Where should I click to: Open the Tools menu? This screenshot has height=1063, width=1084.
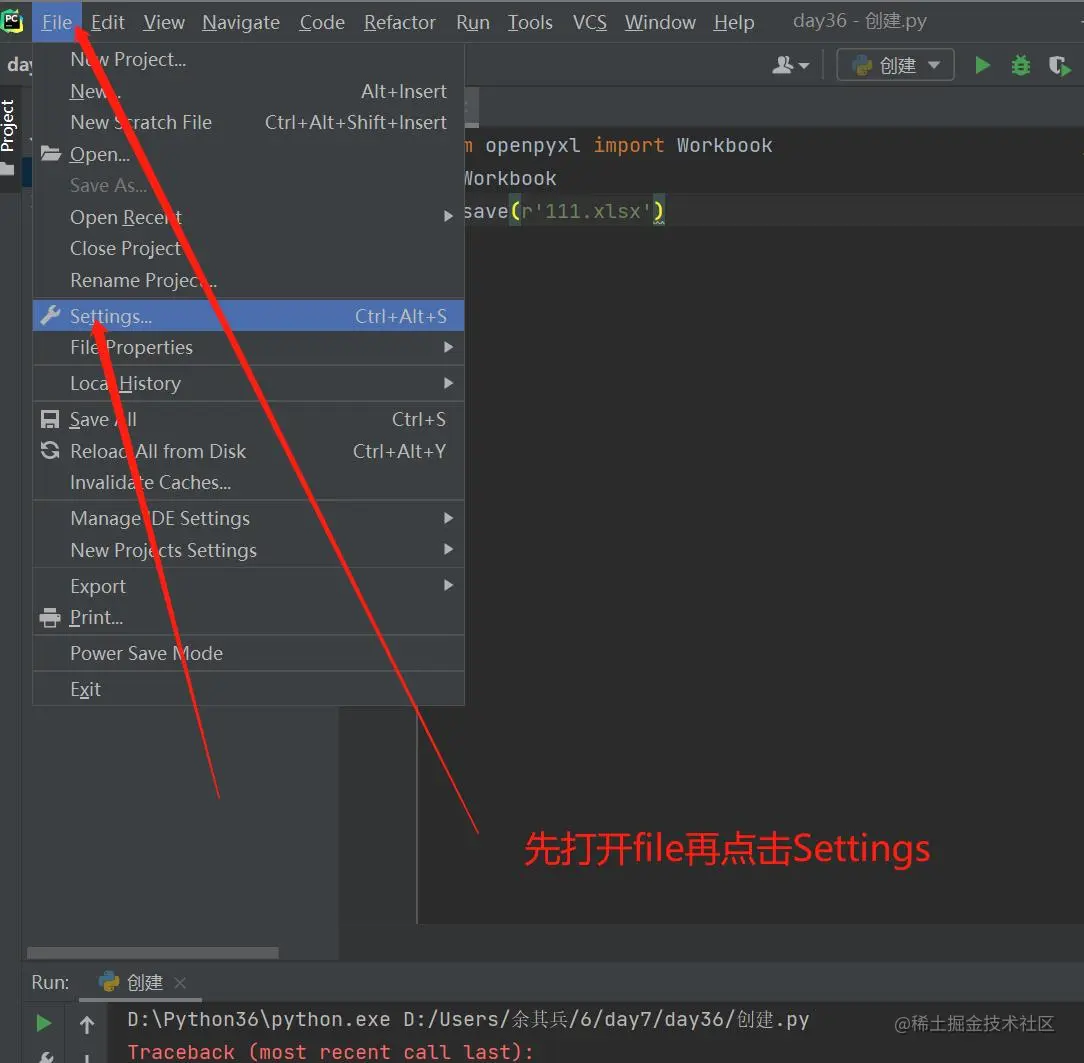click(x=530, y=22)
